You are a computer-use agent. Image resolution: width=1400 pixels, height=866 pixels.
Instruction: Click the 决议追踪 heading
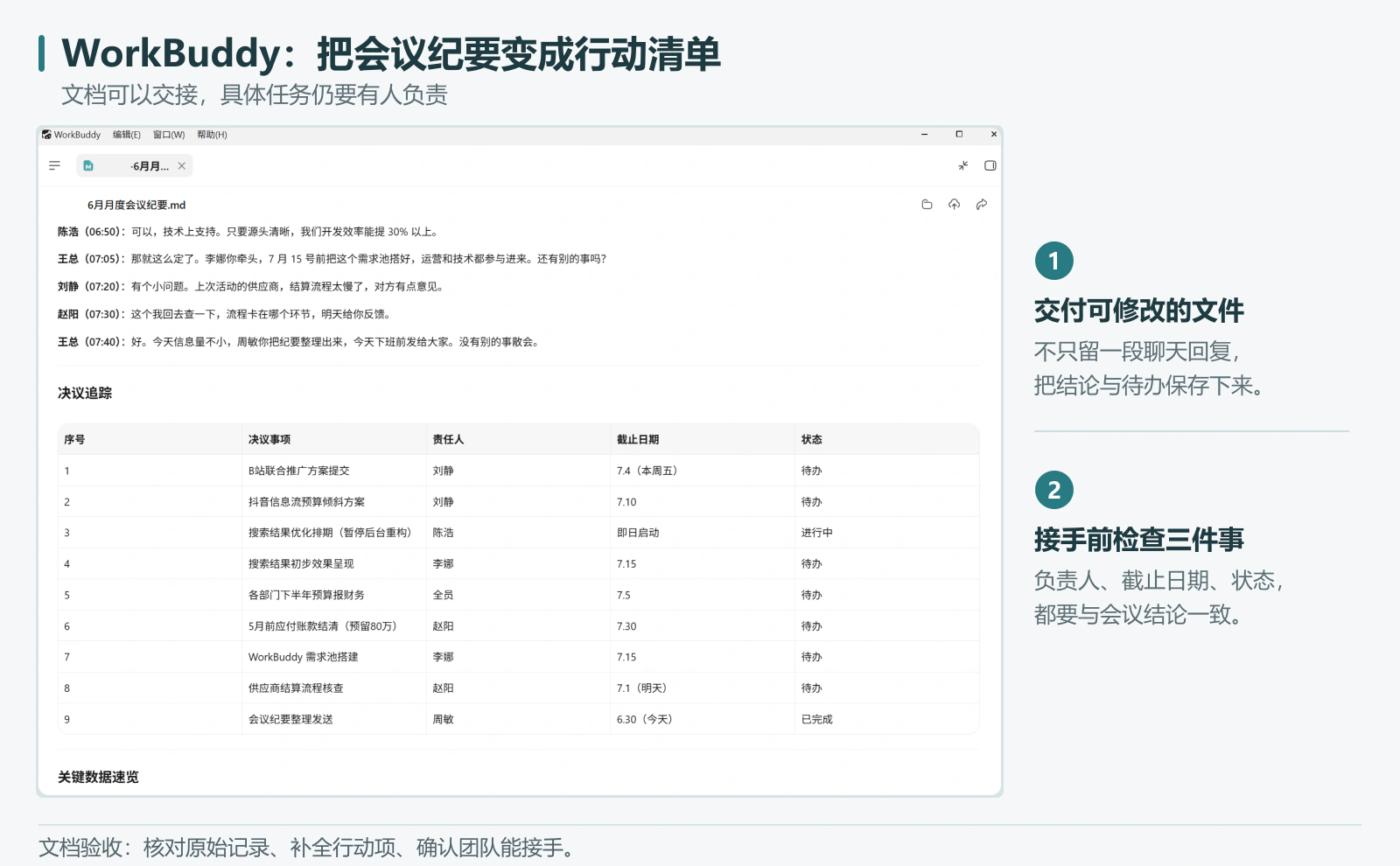click(x=85, y=393)
